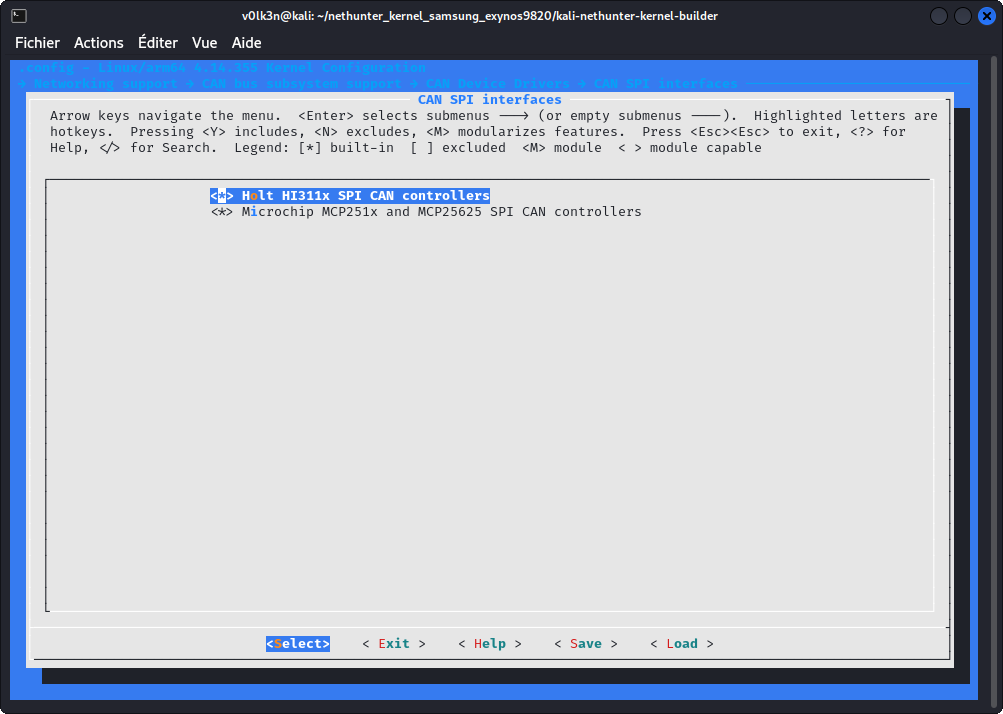Open the Vue menu
The image size is (1003, 714).
204,43
